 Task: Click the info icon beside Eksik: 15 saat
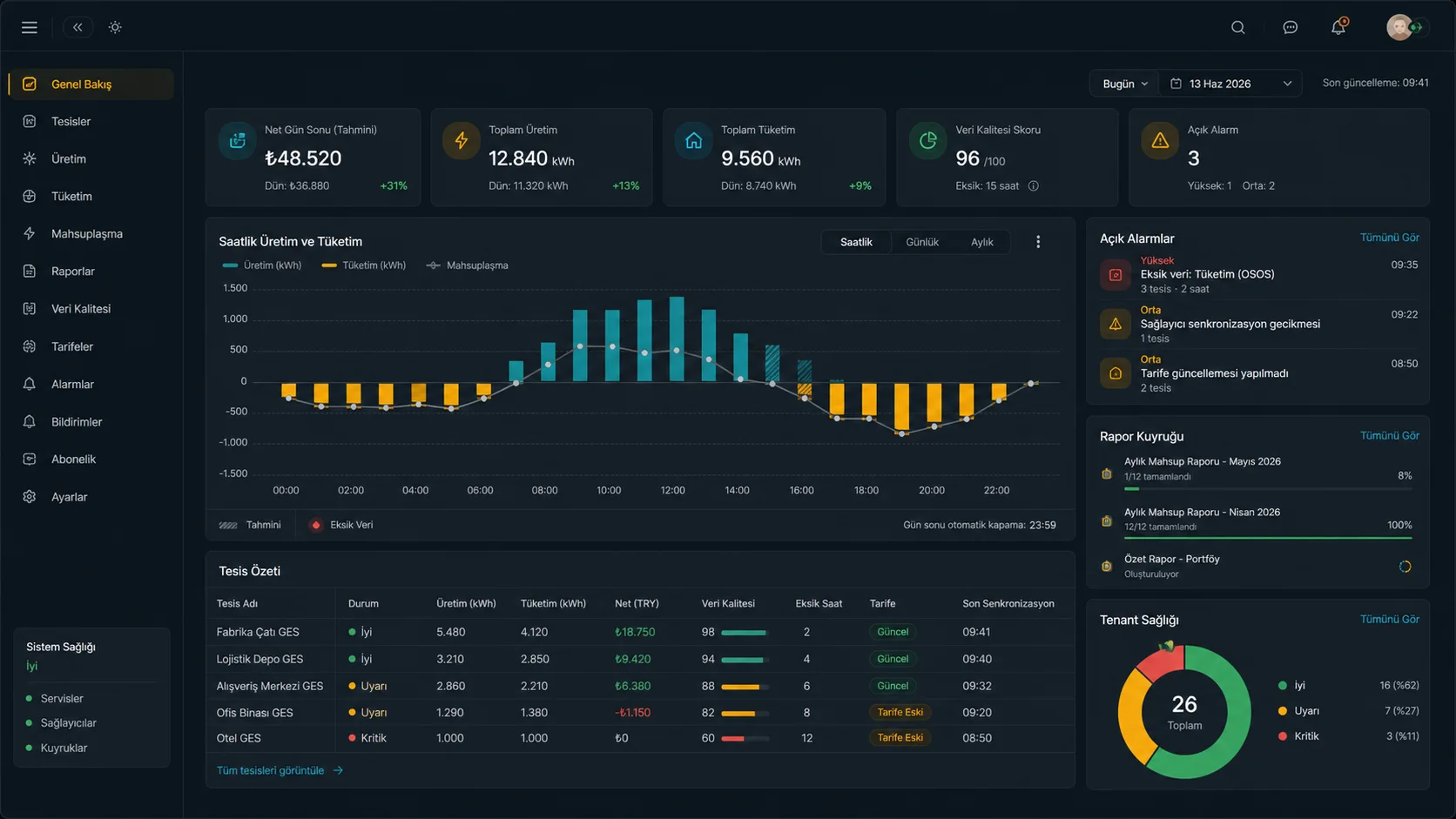tap(1034, 186)
